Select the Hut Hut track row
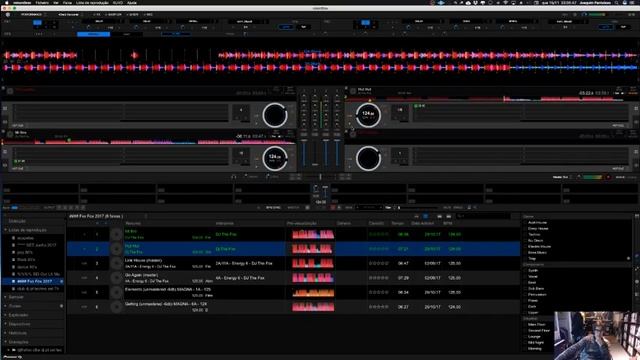The width and height of the screenshot is (640, 360). [293, 249]
